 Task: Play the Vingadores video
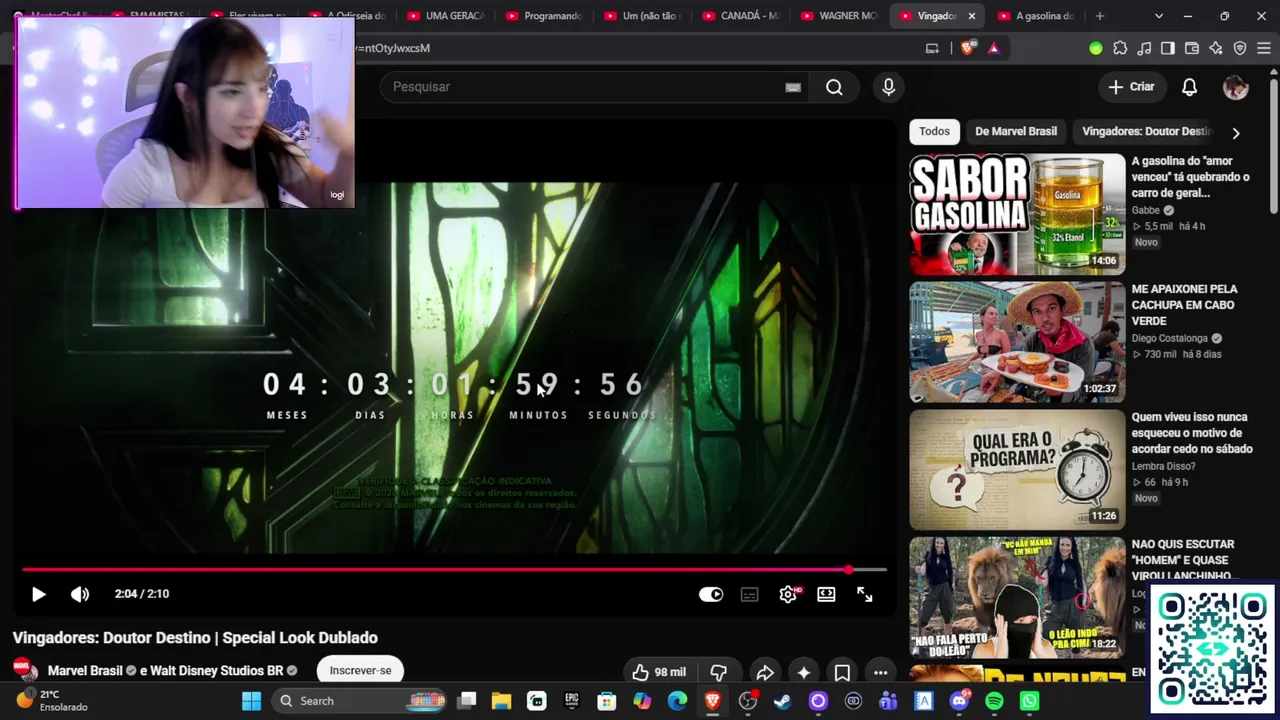tap(38, 594)
